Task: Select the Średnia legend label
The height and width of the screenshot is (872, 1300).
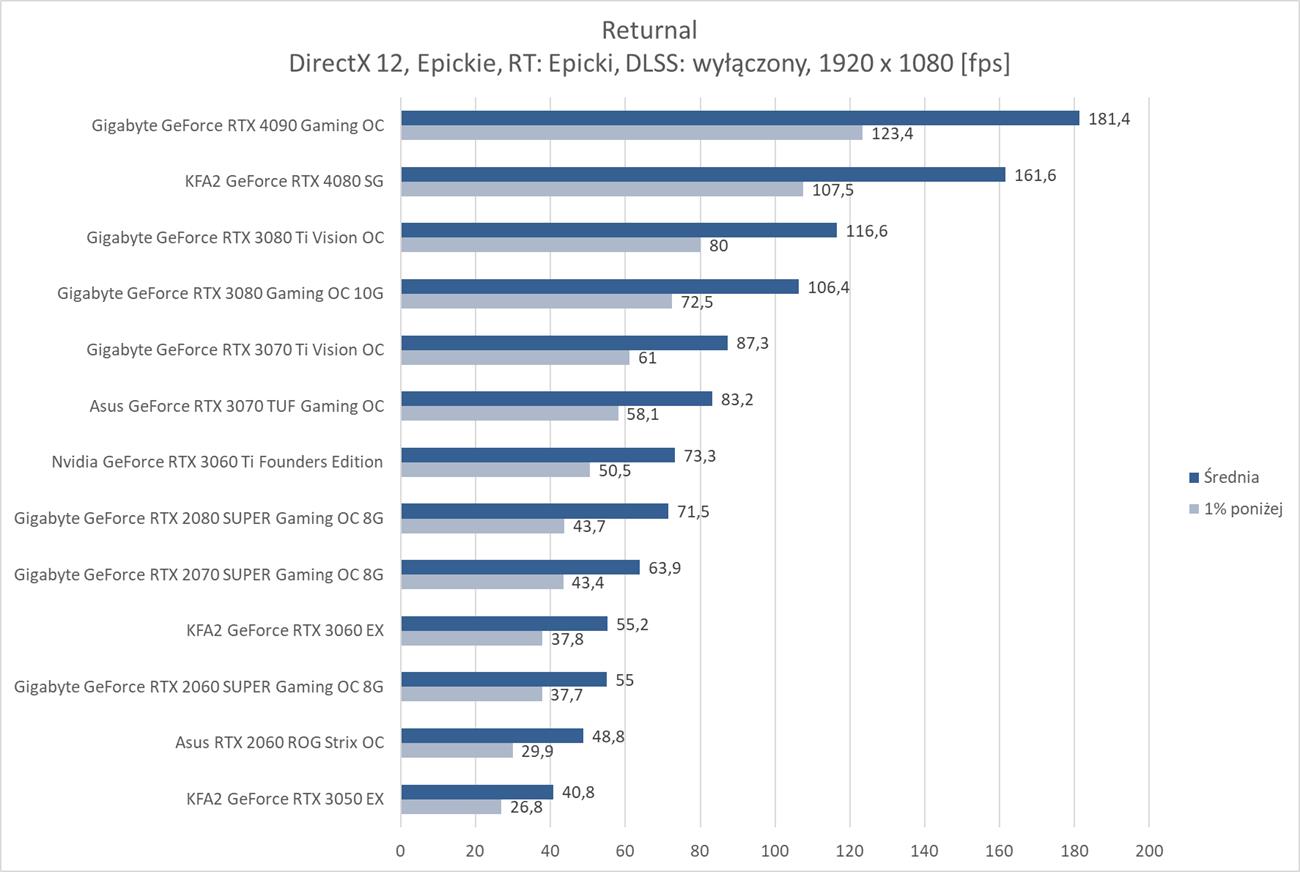Action: (x=1231, y=478)
